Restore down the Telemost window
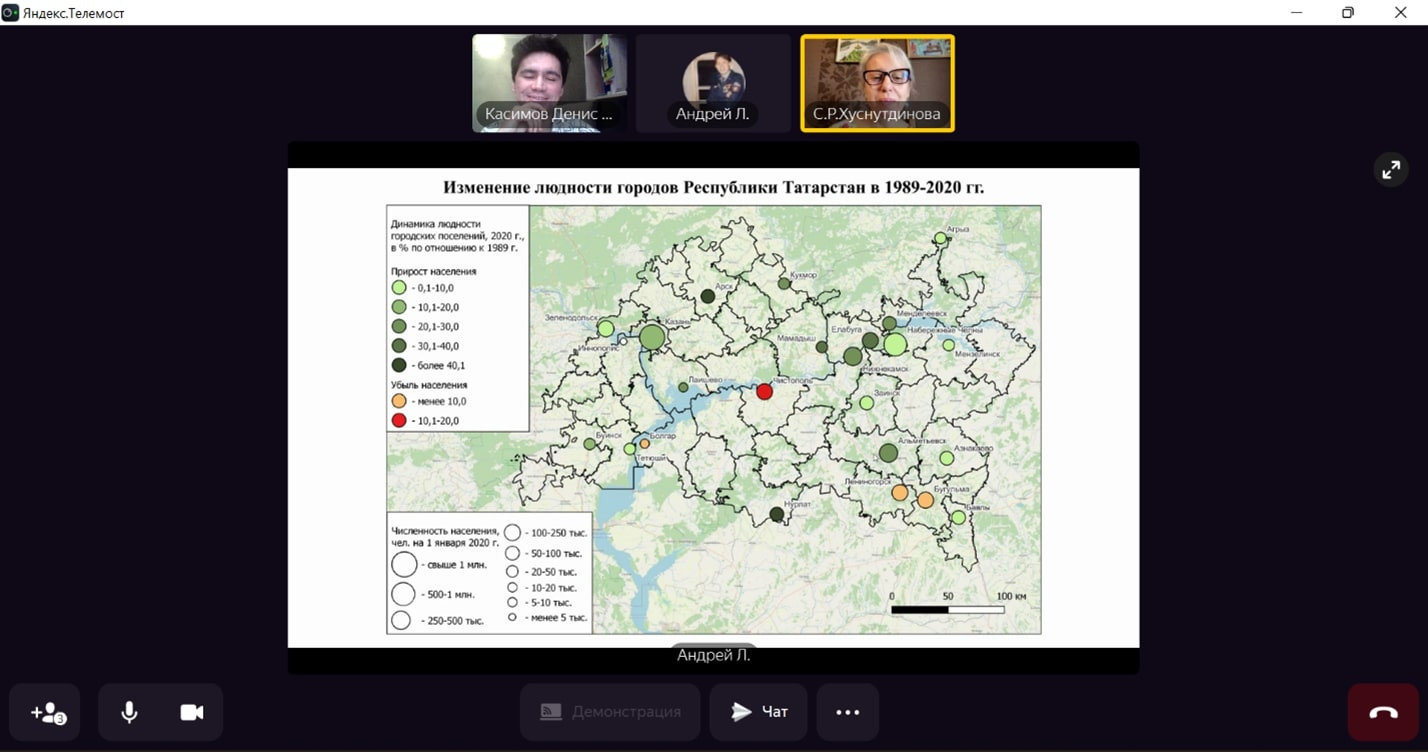 (1347, 13)
